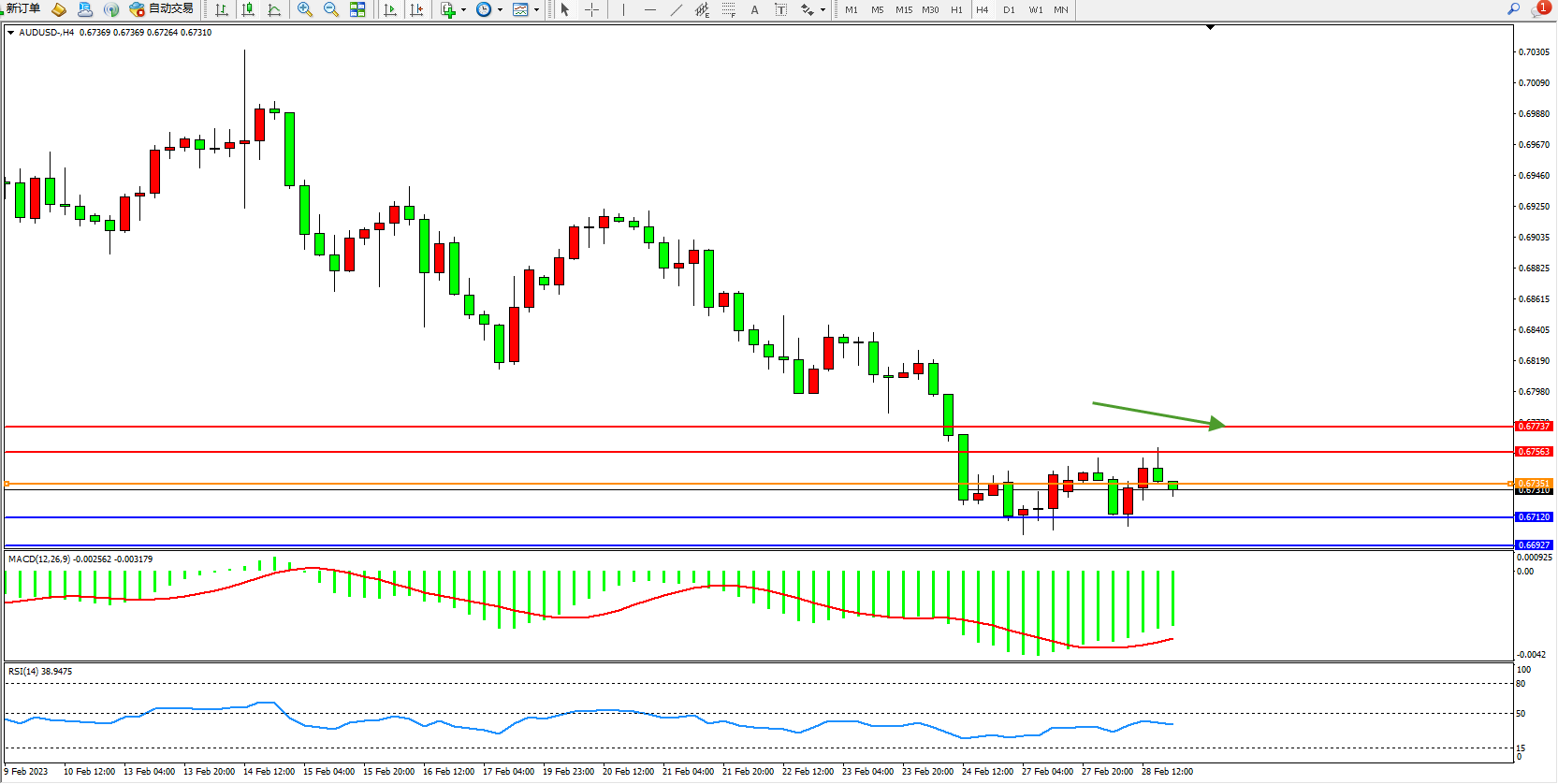Switch chart to line chart display
Image resolution: width=1558 pixels, height=784 pixels.
click(x=274, y=9)
